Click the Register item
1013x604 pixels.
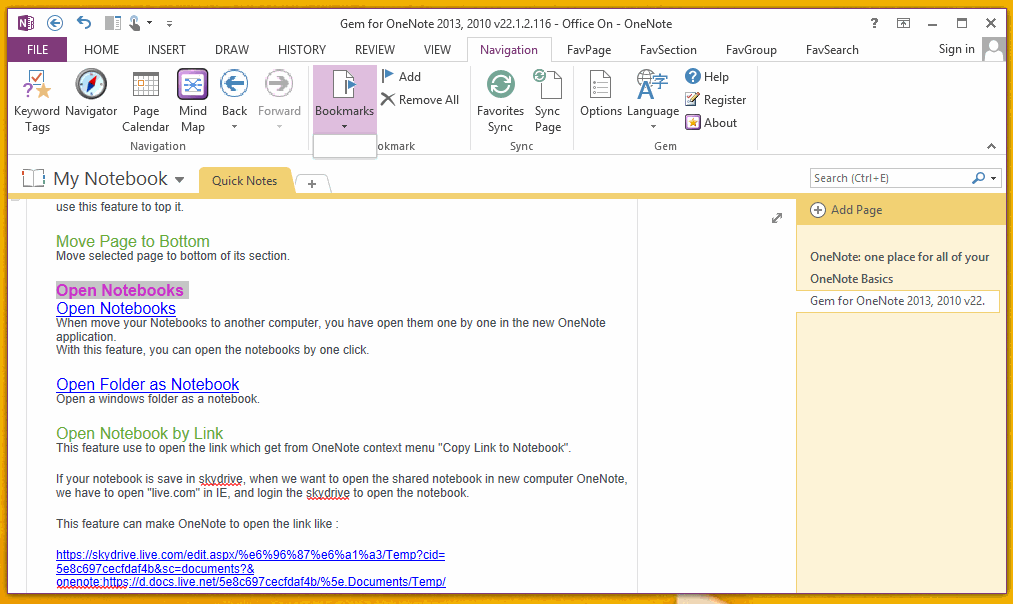(716, 99)
